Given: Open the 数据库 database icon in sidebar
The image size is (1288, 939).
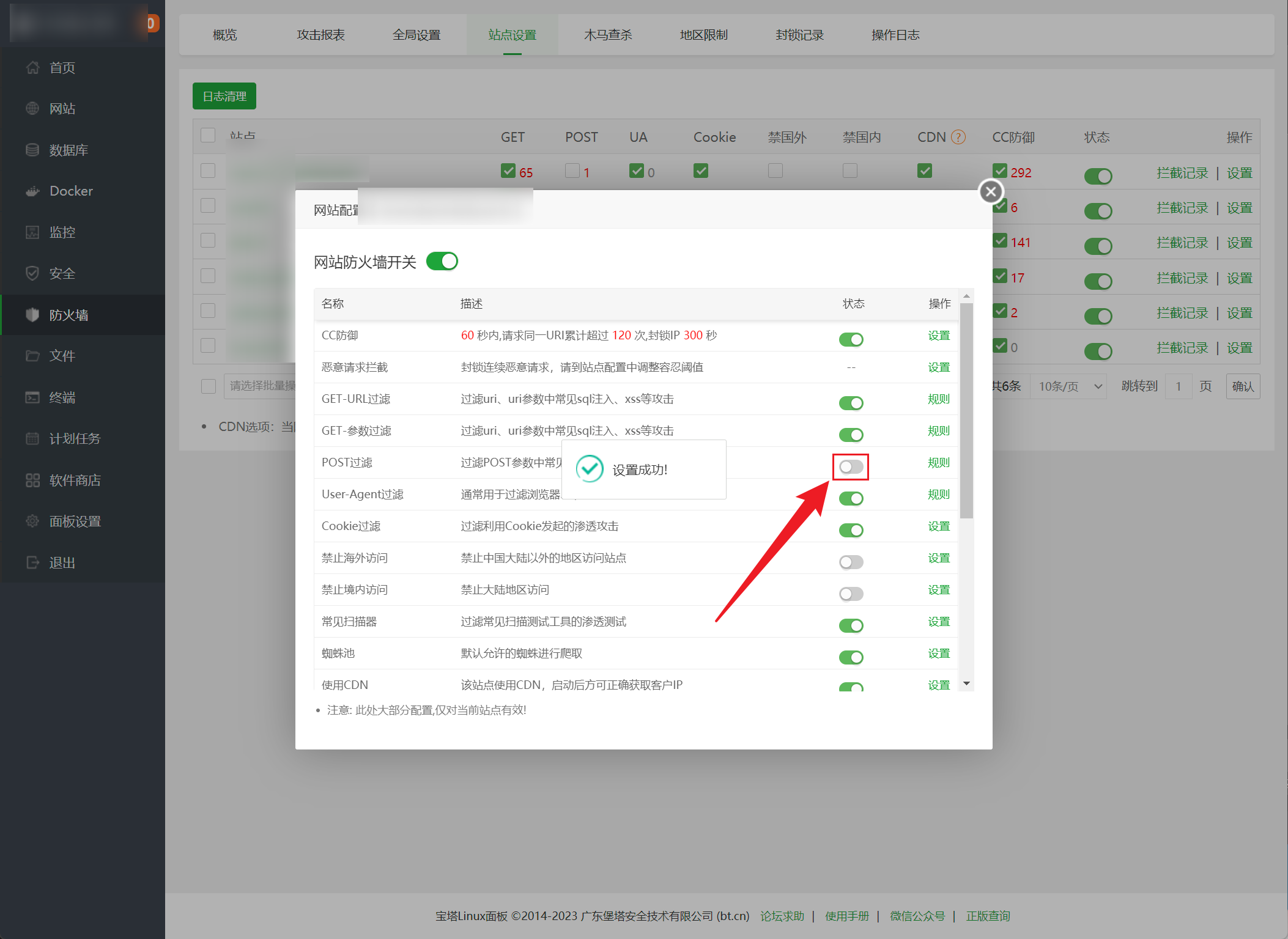Looking at the screenshot, I should (32, 150).
